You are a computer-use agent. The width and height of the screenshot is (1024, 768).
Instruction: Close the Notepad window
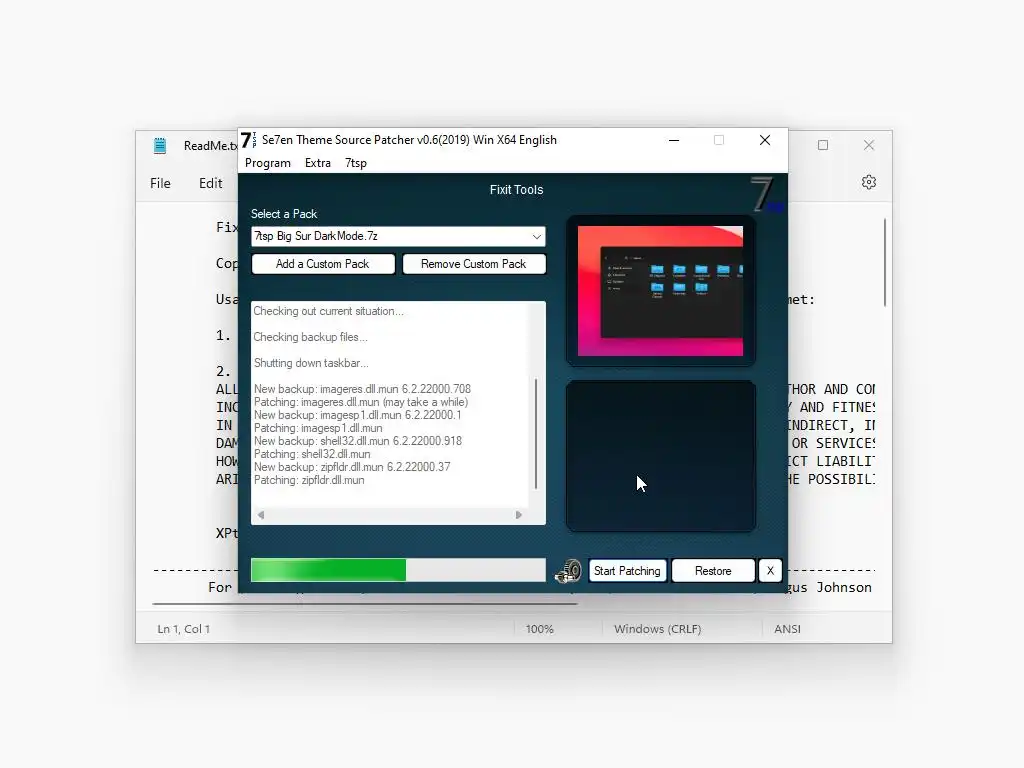click(x=869, y=145)
